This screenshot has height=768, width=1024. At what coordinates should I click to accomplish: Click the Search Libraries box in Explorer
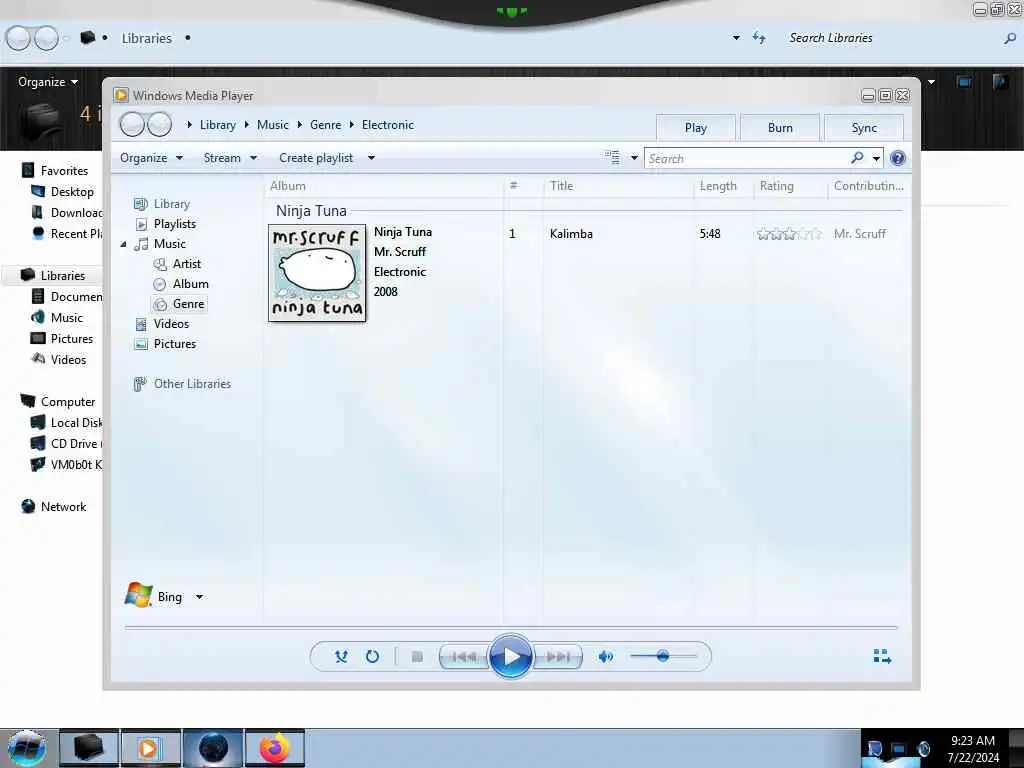tap(895, 39)
